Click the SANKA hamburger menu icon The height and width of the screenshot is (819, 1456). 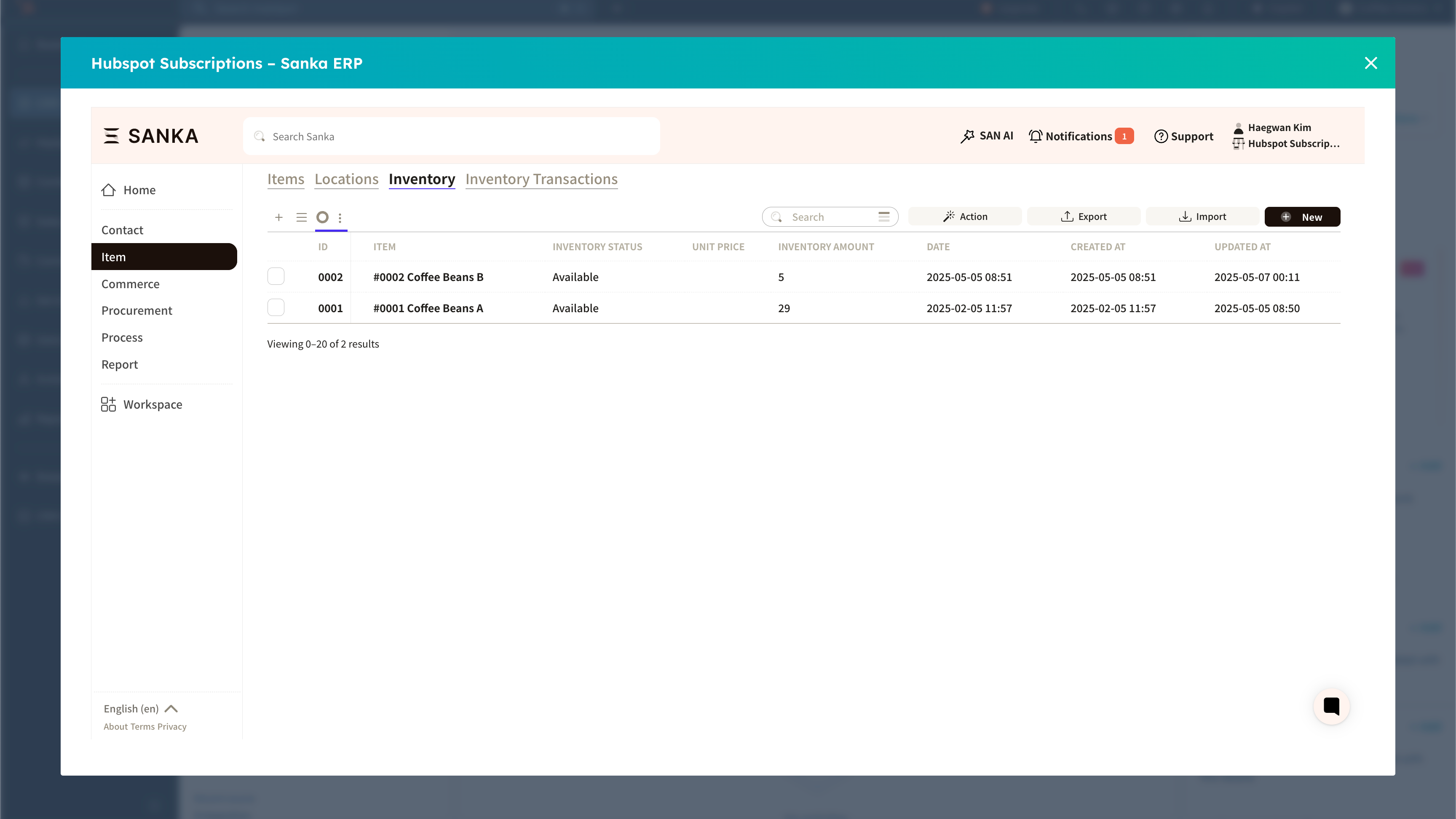(x=111, y=136)
